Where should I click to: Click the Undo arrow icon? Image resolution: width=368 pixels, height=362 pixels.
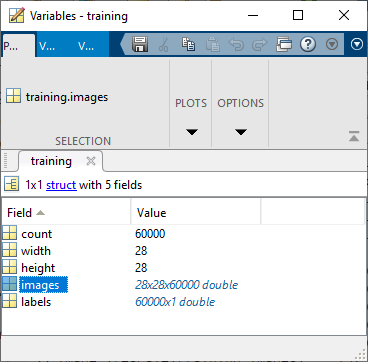point(236,44)
